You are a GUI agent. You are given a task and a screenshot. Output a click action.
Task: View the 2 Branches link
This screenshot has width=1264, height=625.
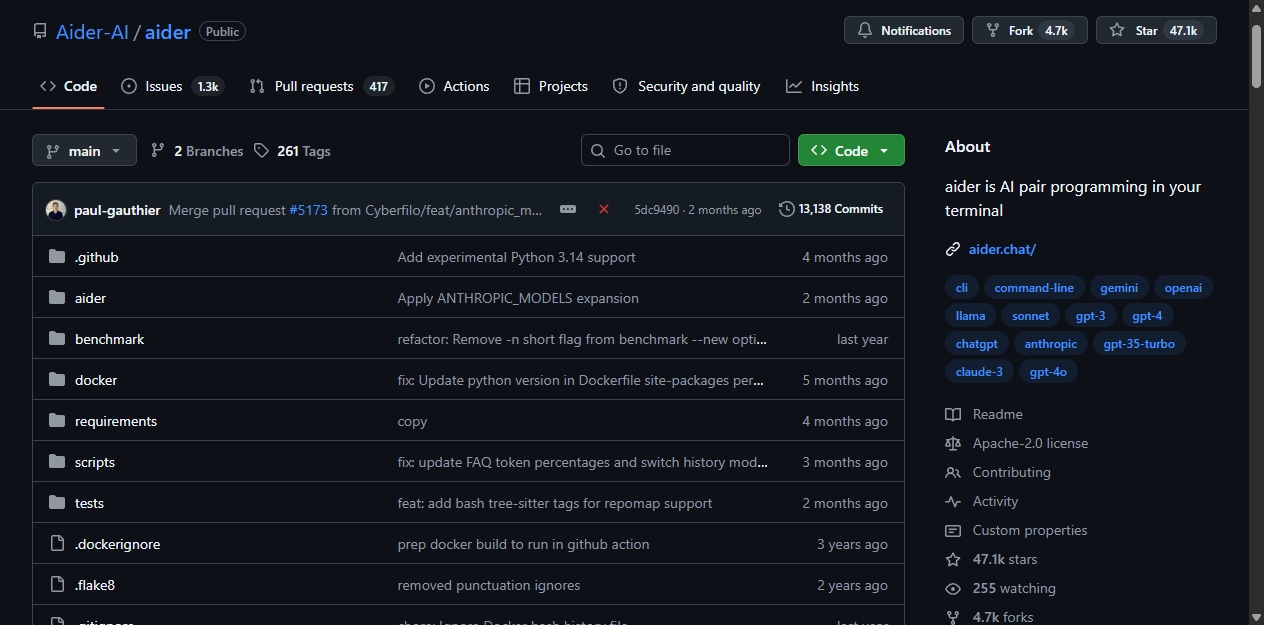coord(197,151)
